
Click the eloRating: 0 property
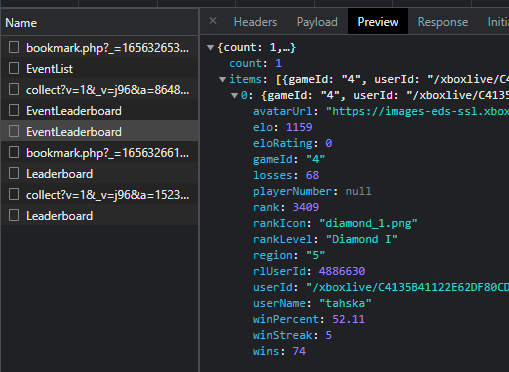pyautogui.click(x=292, y=143)
